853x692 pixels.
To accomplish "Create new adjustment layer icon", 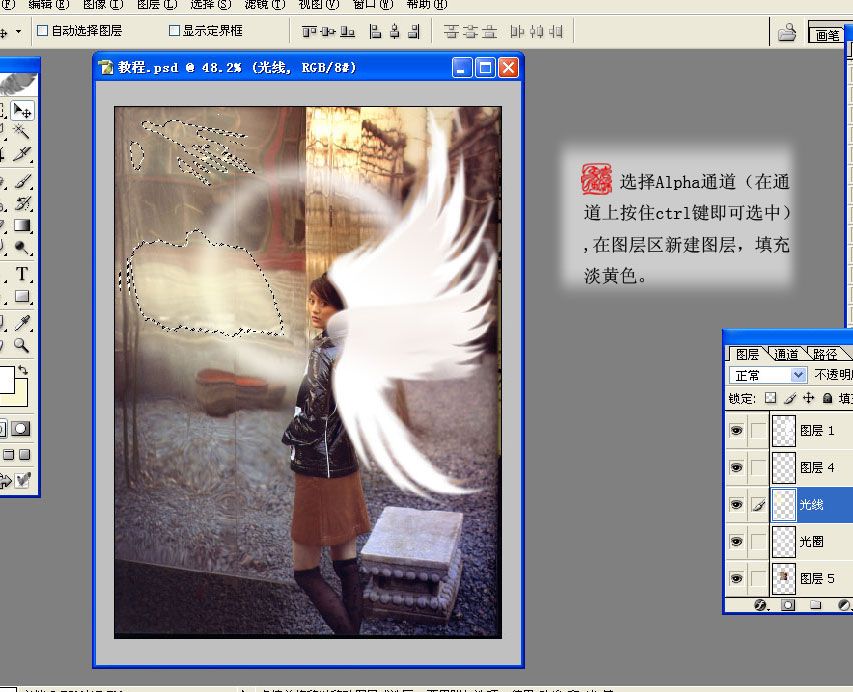I will (x=844, y=605).
